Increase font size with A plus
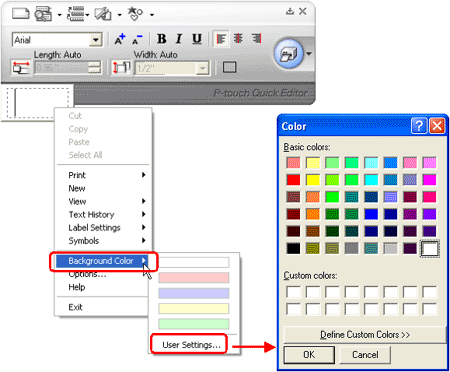The image size is (450, 372). tap(120, 39)
